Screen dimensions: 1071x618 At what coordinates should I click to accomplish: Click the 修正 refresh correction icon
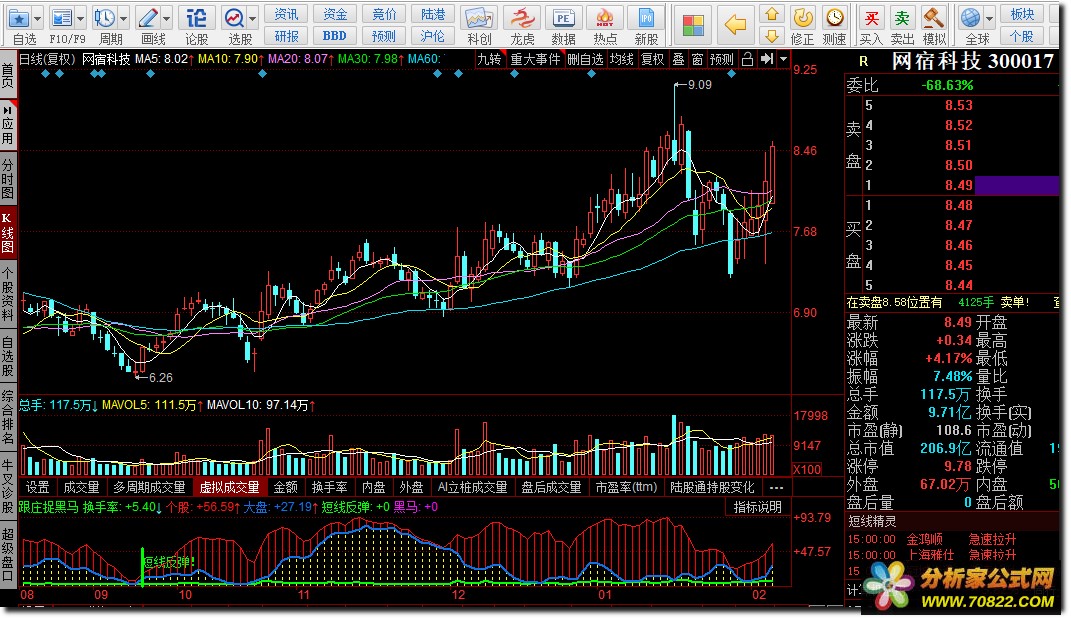tap(803, 18)
